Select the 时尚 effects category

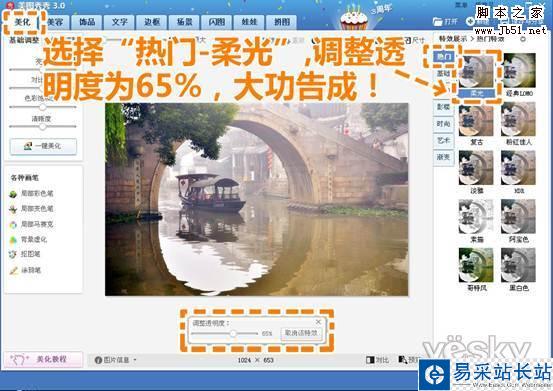[443, 123]
